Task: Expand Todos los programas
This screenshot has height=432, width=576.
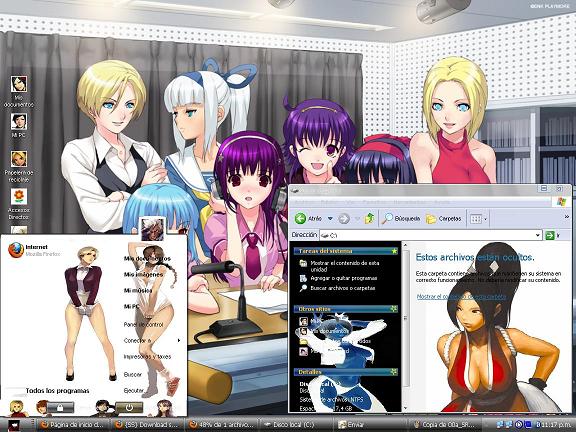Action: click(57, 390)
